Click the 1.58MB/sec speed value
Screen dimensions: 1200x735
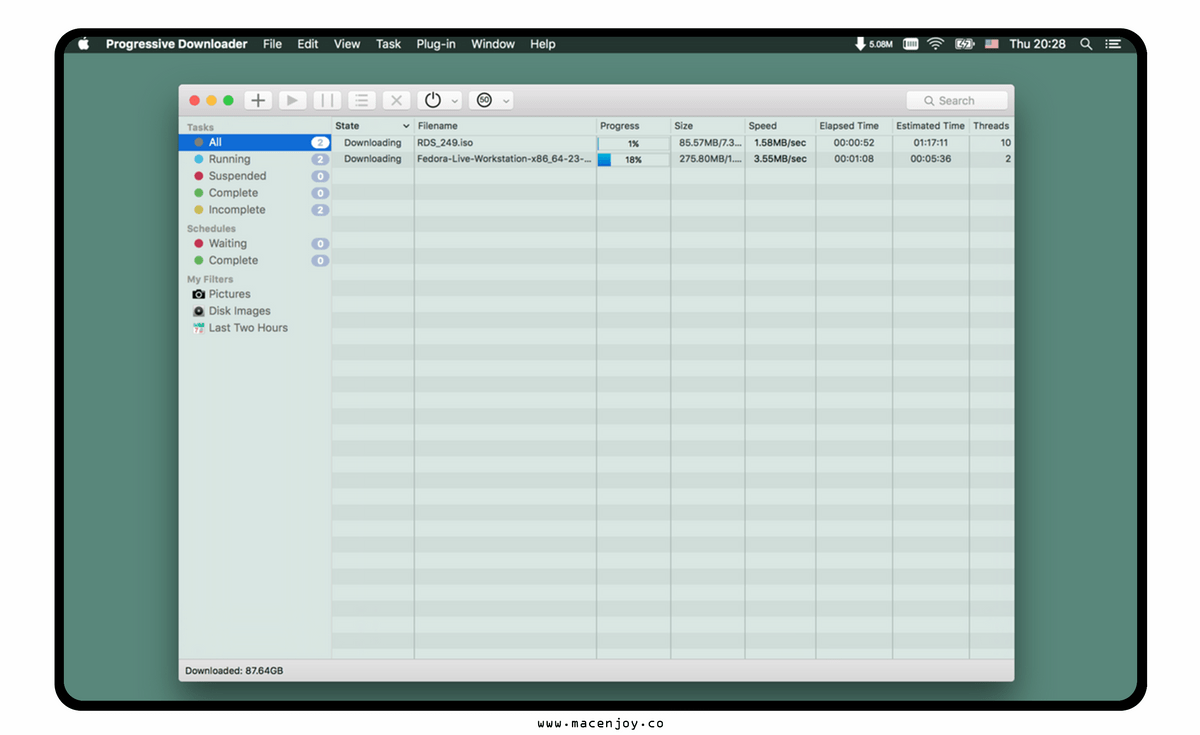coord(780,143)
